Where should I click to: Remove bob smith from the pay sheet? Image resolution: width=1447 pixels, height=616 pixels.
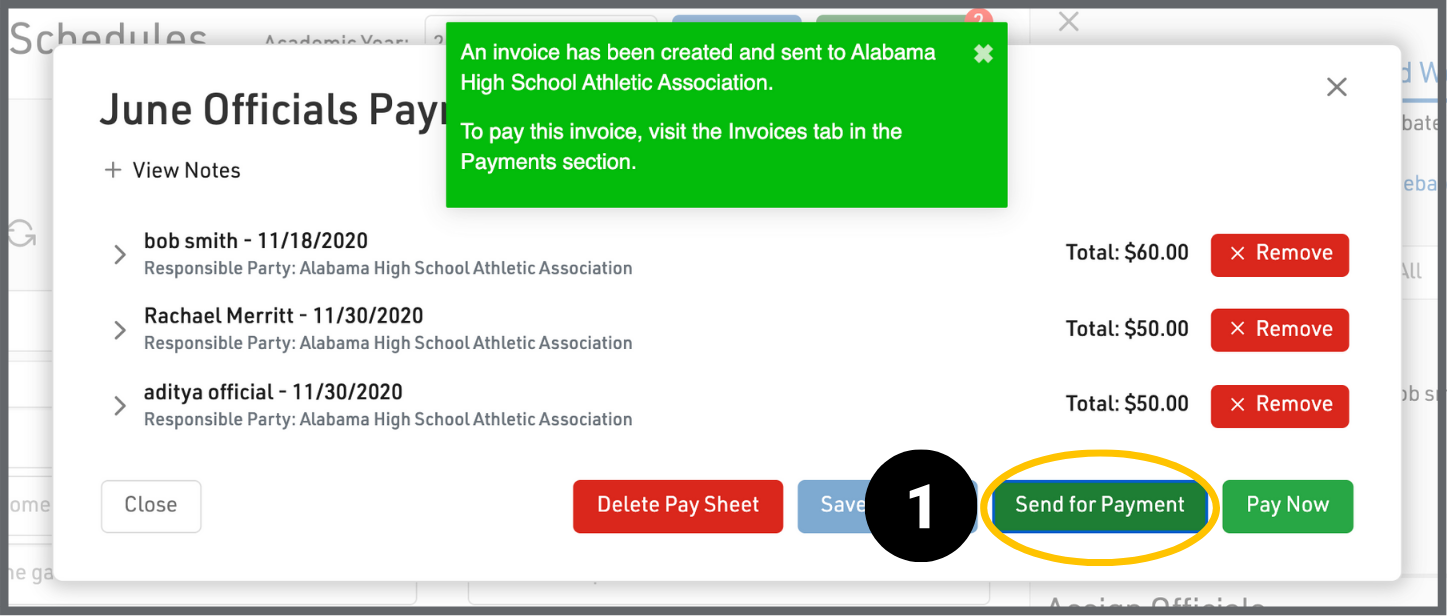click(x=1279, y=254)
